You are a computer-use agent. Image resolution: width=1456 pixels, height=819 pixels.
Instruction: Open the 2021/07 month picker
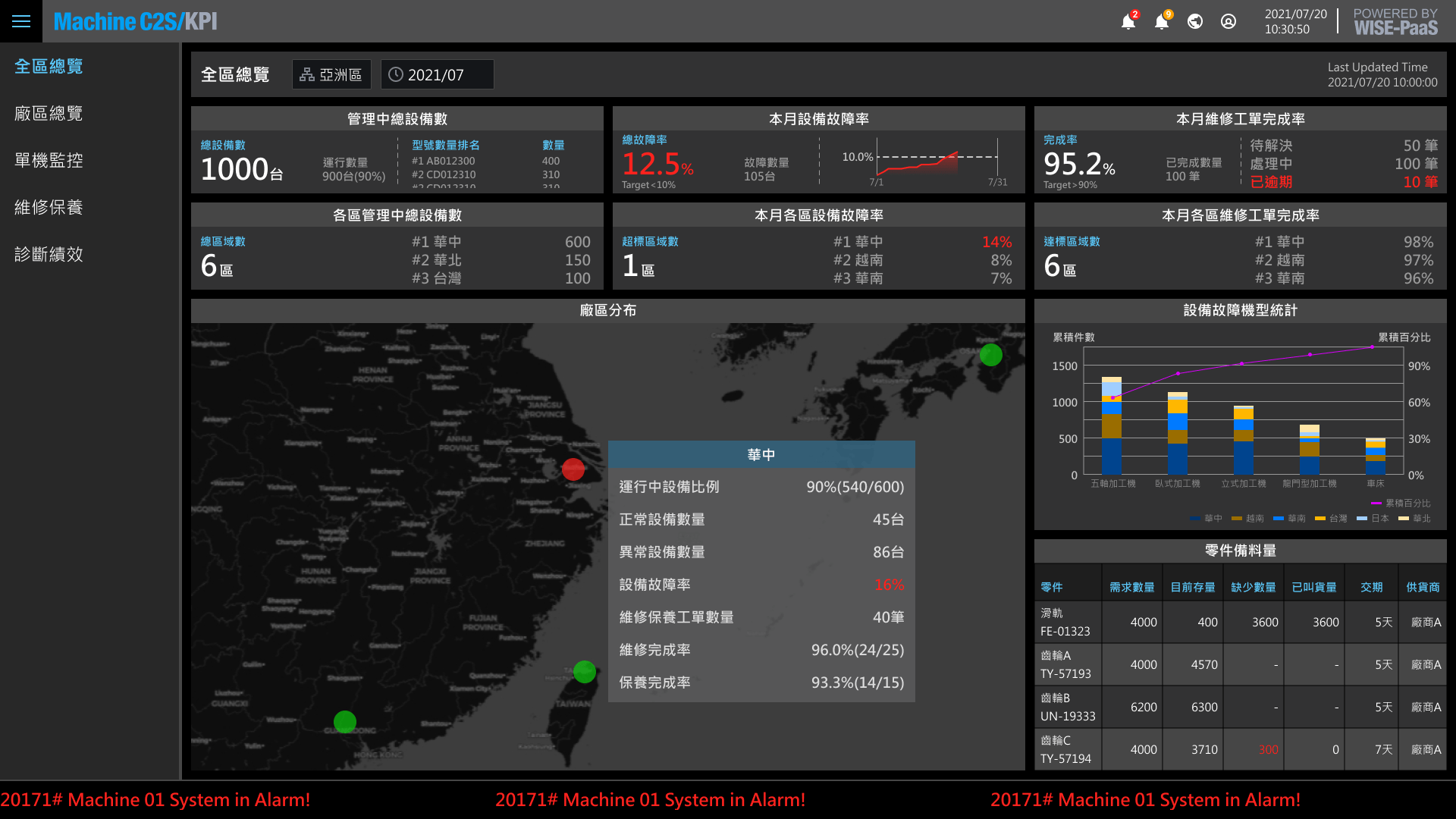[x=437, y=74]
